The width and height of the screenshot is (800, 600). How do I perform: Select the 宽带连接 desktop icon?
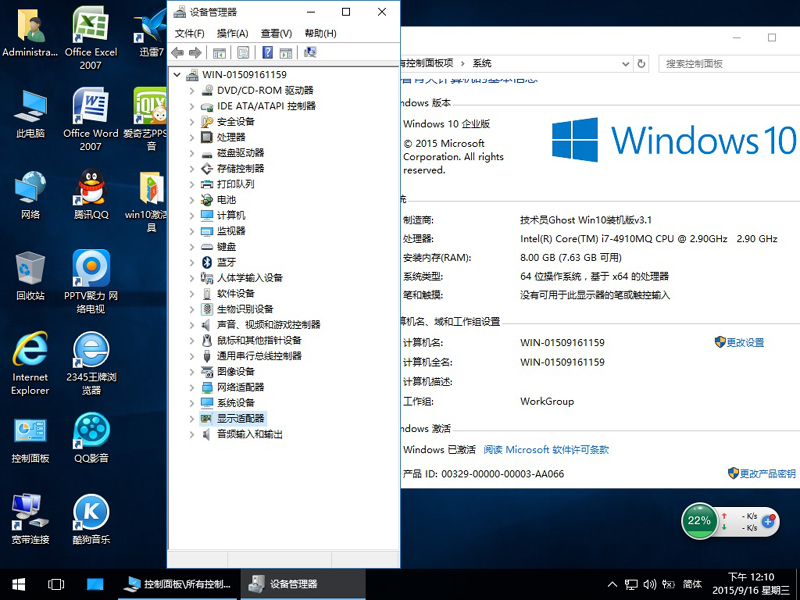coord(30,519)
